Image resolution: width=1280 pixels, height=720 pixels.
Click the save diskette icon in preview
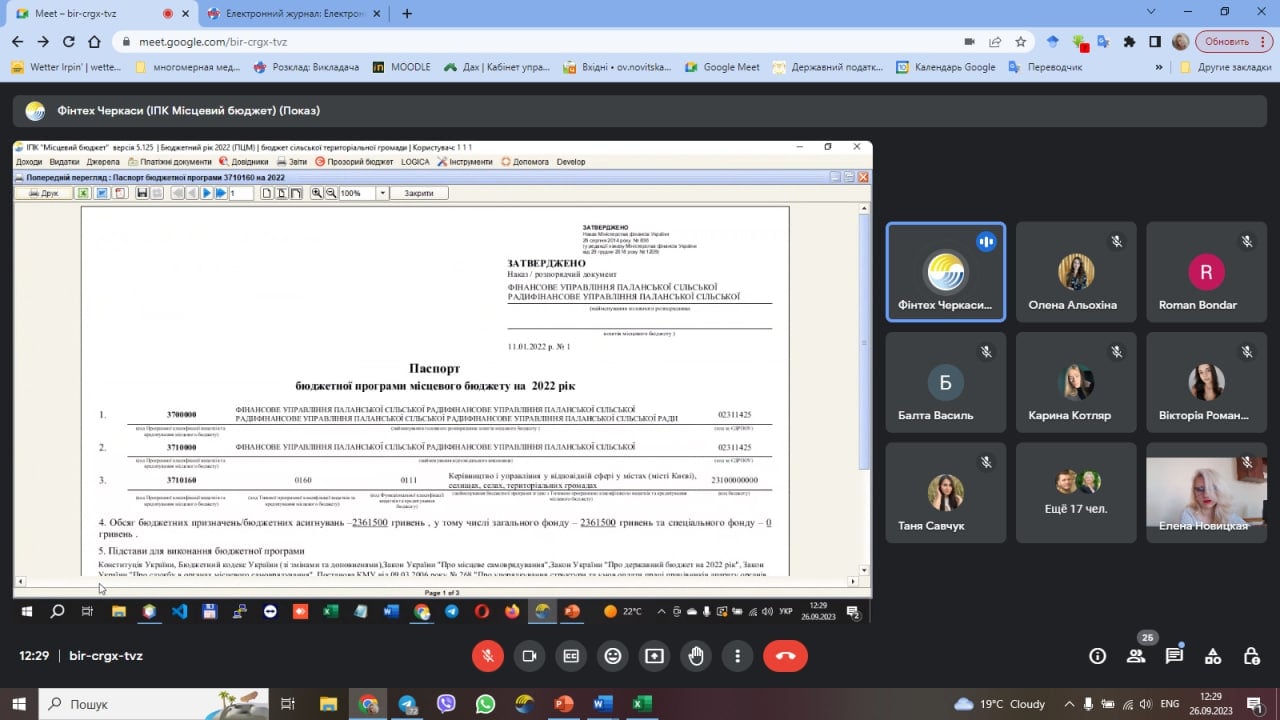coord(142,193)
